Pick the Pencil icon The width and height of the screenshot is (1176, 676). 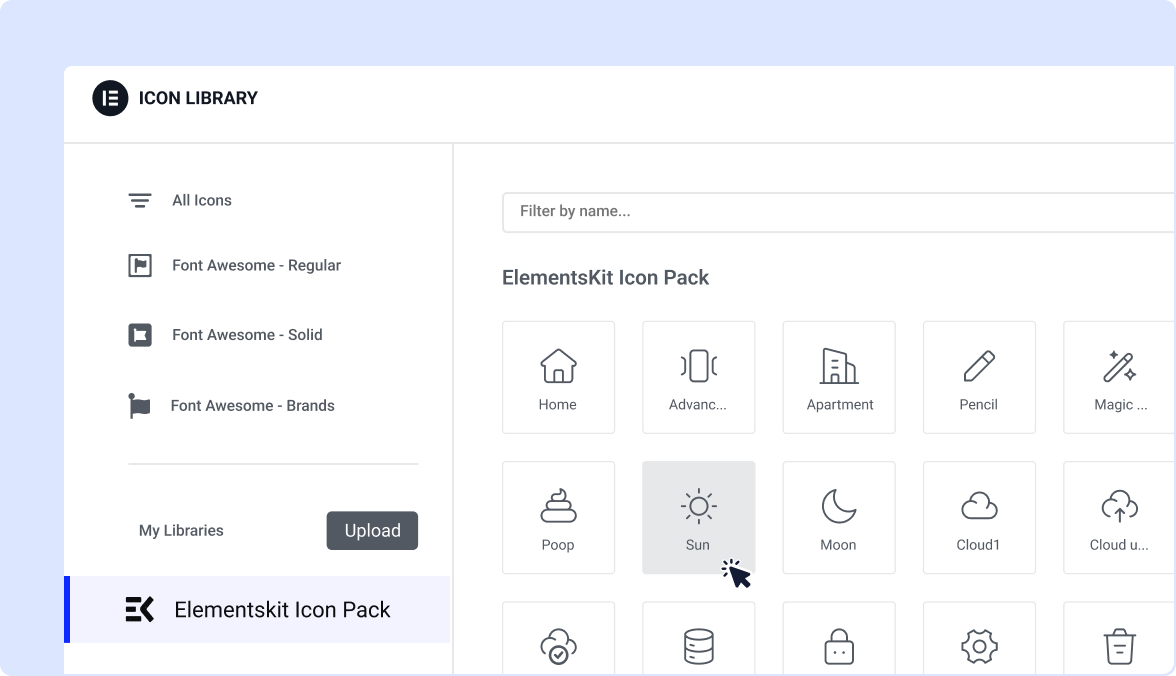979,377
